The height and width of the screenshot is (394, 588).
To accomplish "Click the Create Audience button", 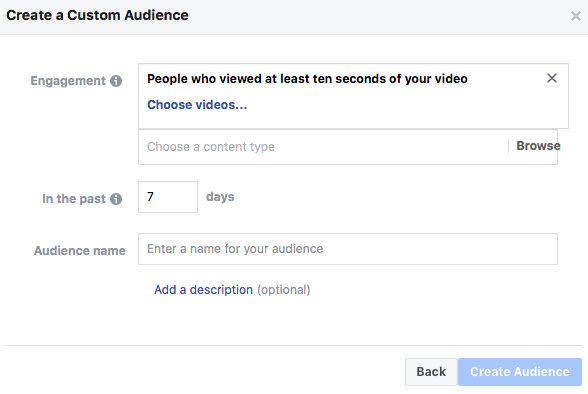I will 520,372.
